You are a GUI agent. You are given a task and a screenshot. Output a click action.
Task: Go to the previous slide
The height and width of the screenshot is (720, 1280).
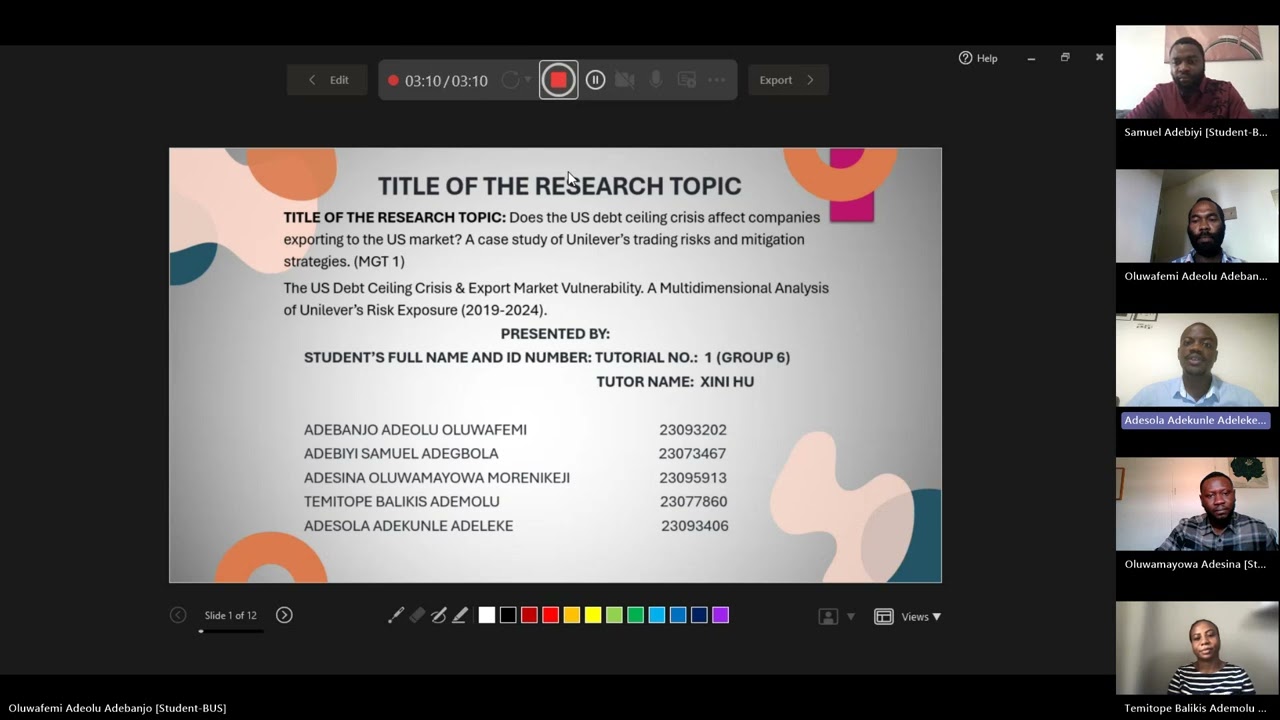[x=178, y=615]
